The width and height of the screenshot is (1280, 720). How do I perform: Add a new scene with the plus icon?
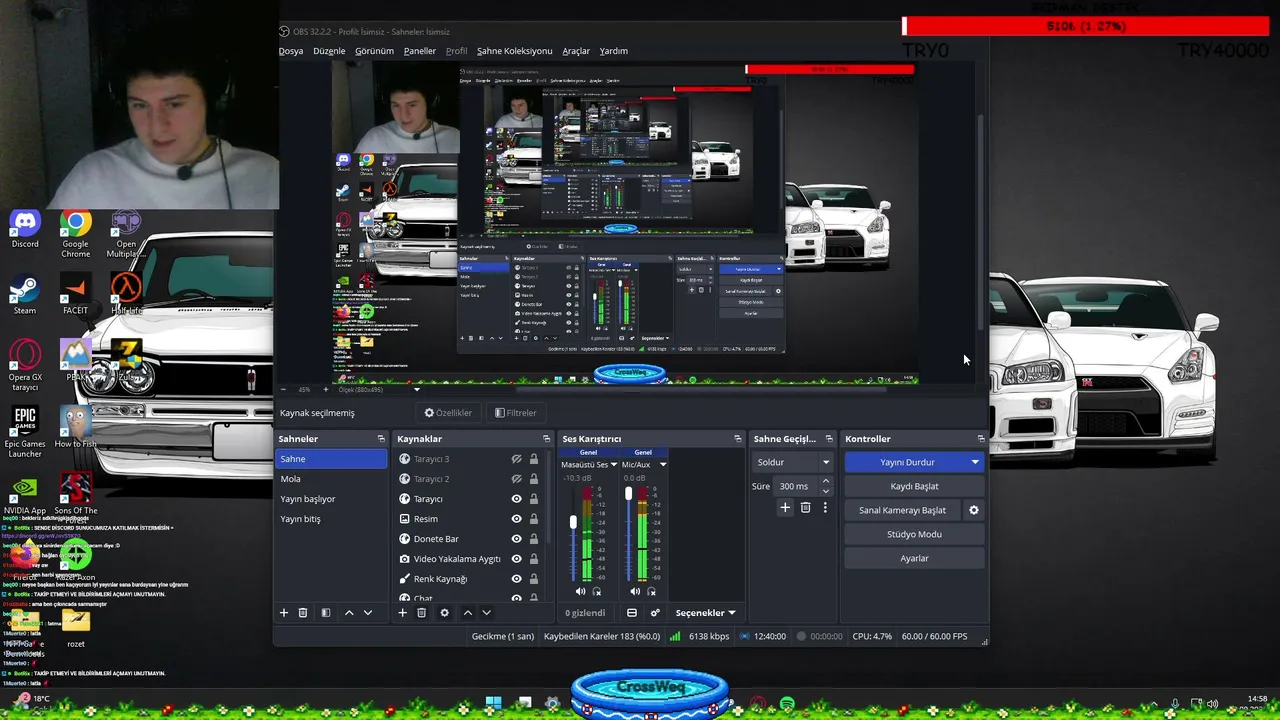point(284,613)
